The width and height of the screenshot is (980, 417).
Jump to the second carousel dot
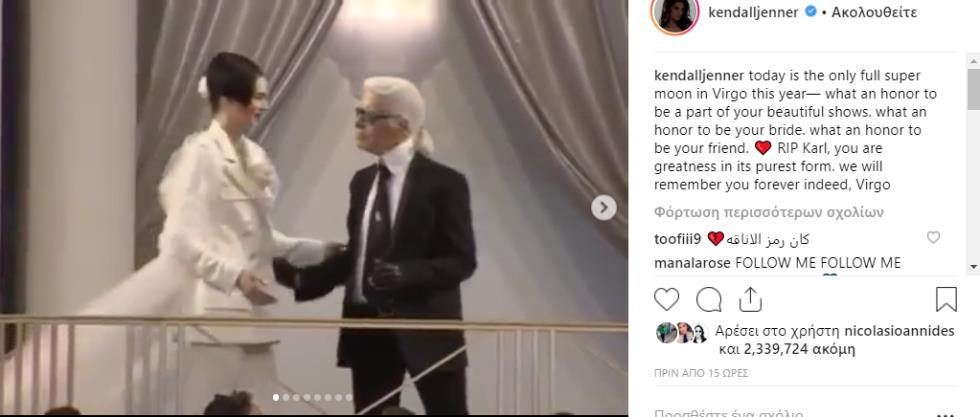point(286,397)
